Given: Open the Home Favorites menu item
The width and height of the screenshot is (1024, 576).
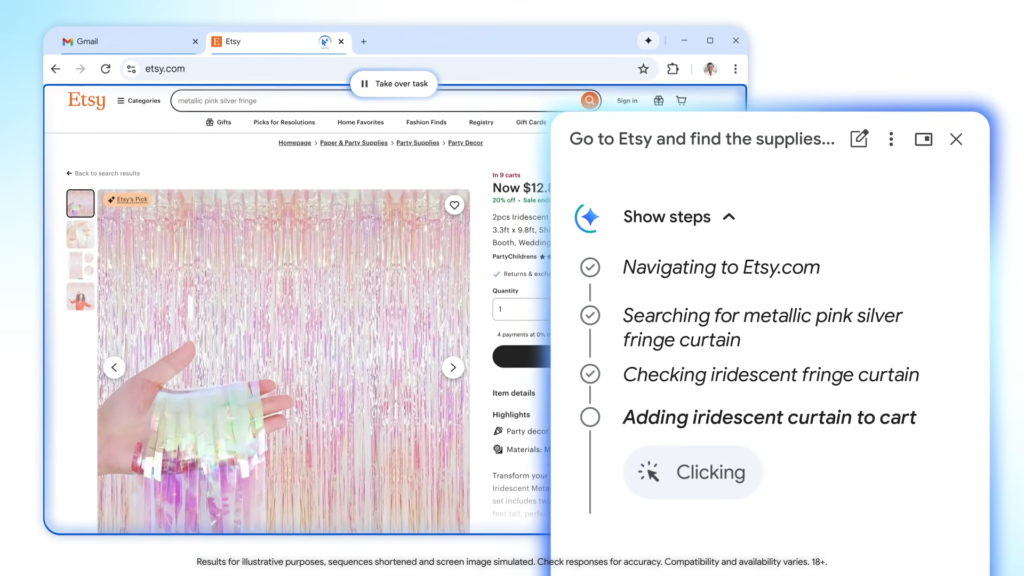Looking at the screenshot, I should click(x=360, y=122).
